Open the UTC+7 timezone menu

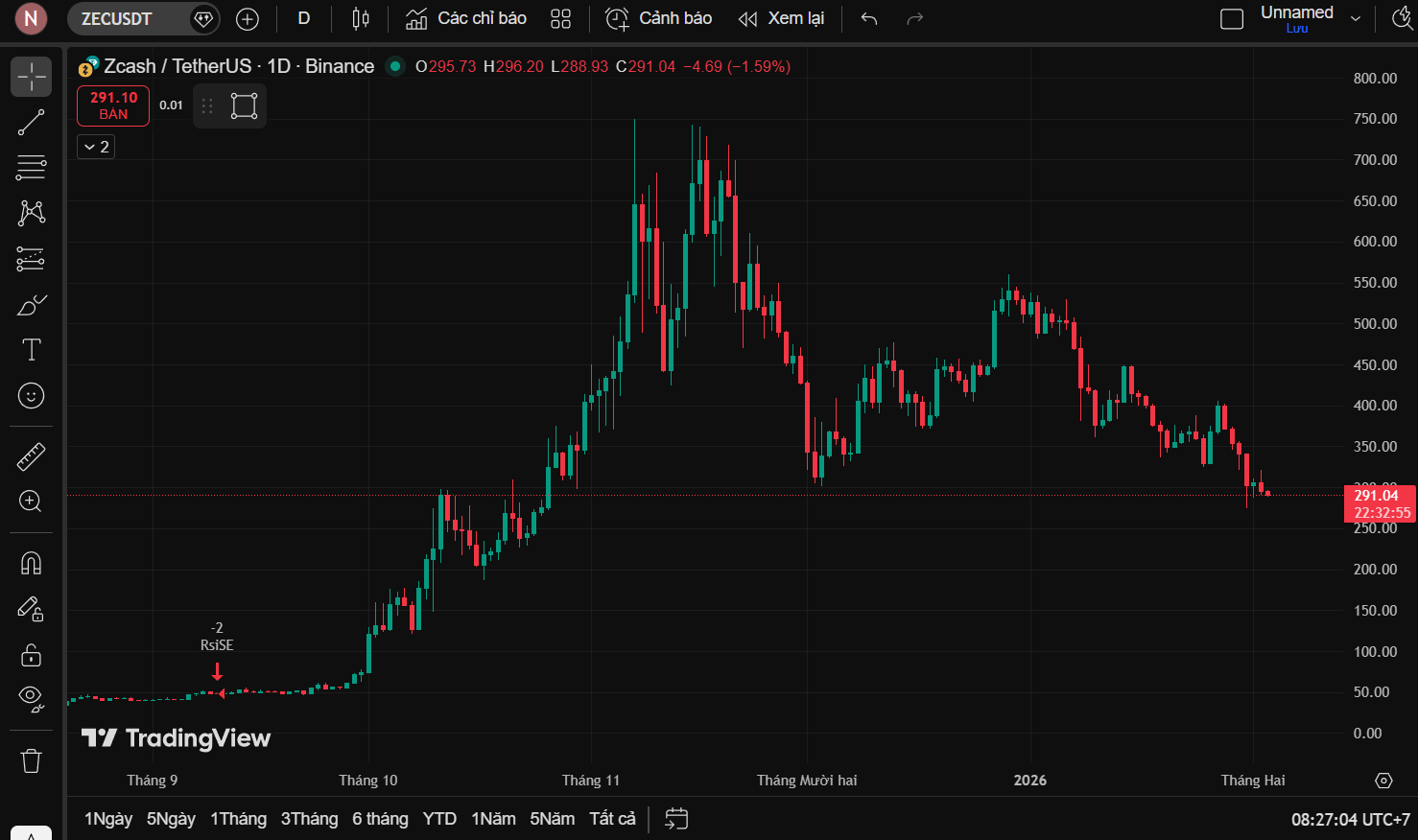pyautogui.click(x=1351, y=820)
